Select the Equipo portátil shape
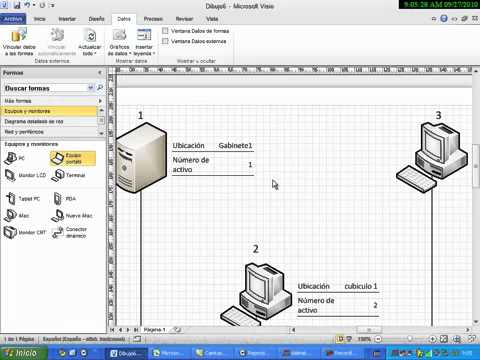 point(73,158)
